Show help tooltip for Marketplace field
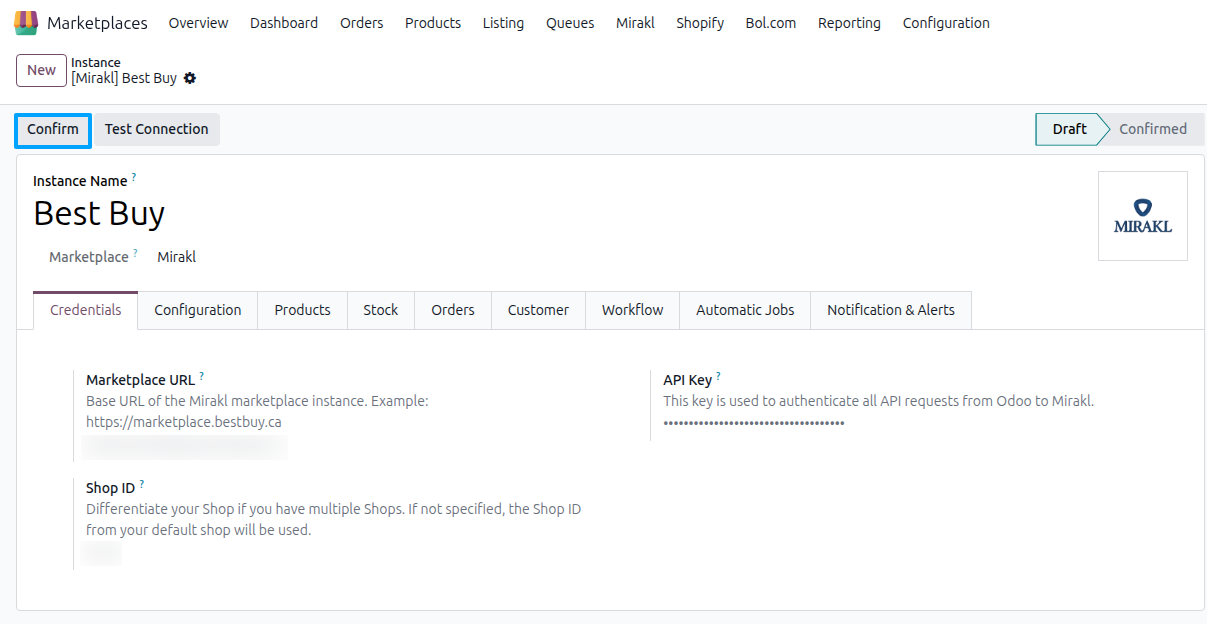The height and width of the screenshot is (624, 1207). [x=135, y=253]
